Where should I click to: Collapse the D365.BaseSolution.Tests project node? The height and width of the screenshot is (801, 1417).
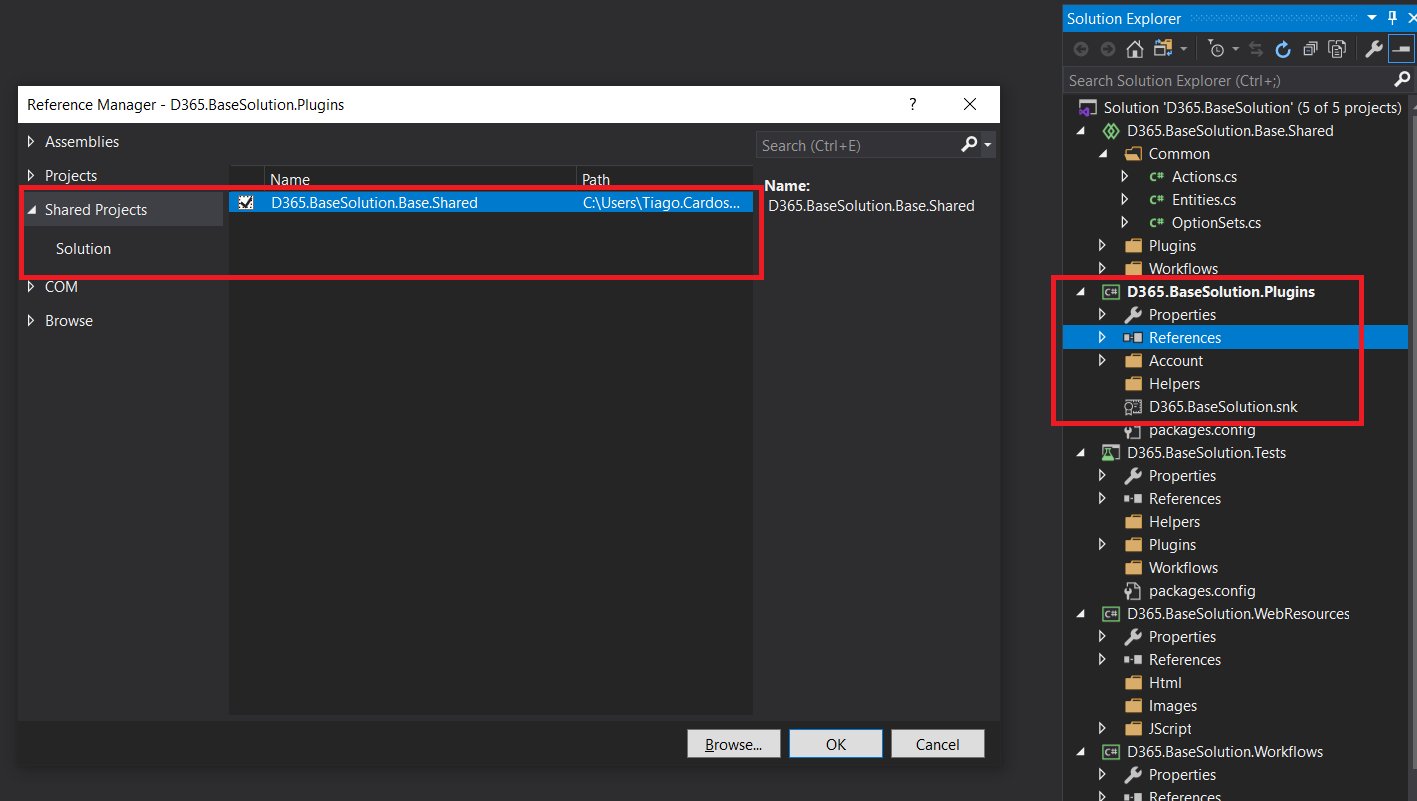tap(1080, 453)
